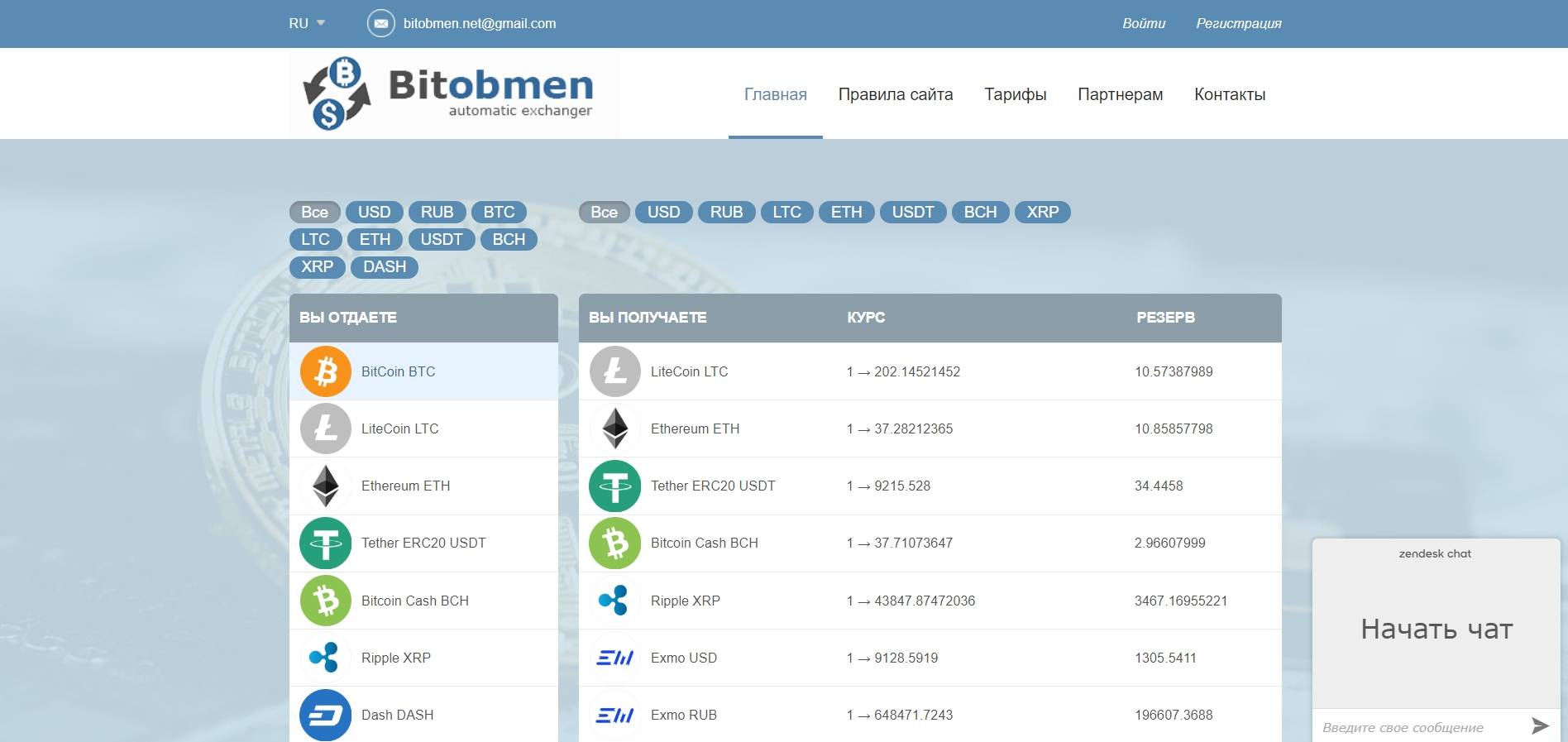Click the Bitobmen logo
The width and height of the screenshot is (1568, 742).
click(x=454, y=93)
